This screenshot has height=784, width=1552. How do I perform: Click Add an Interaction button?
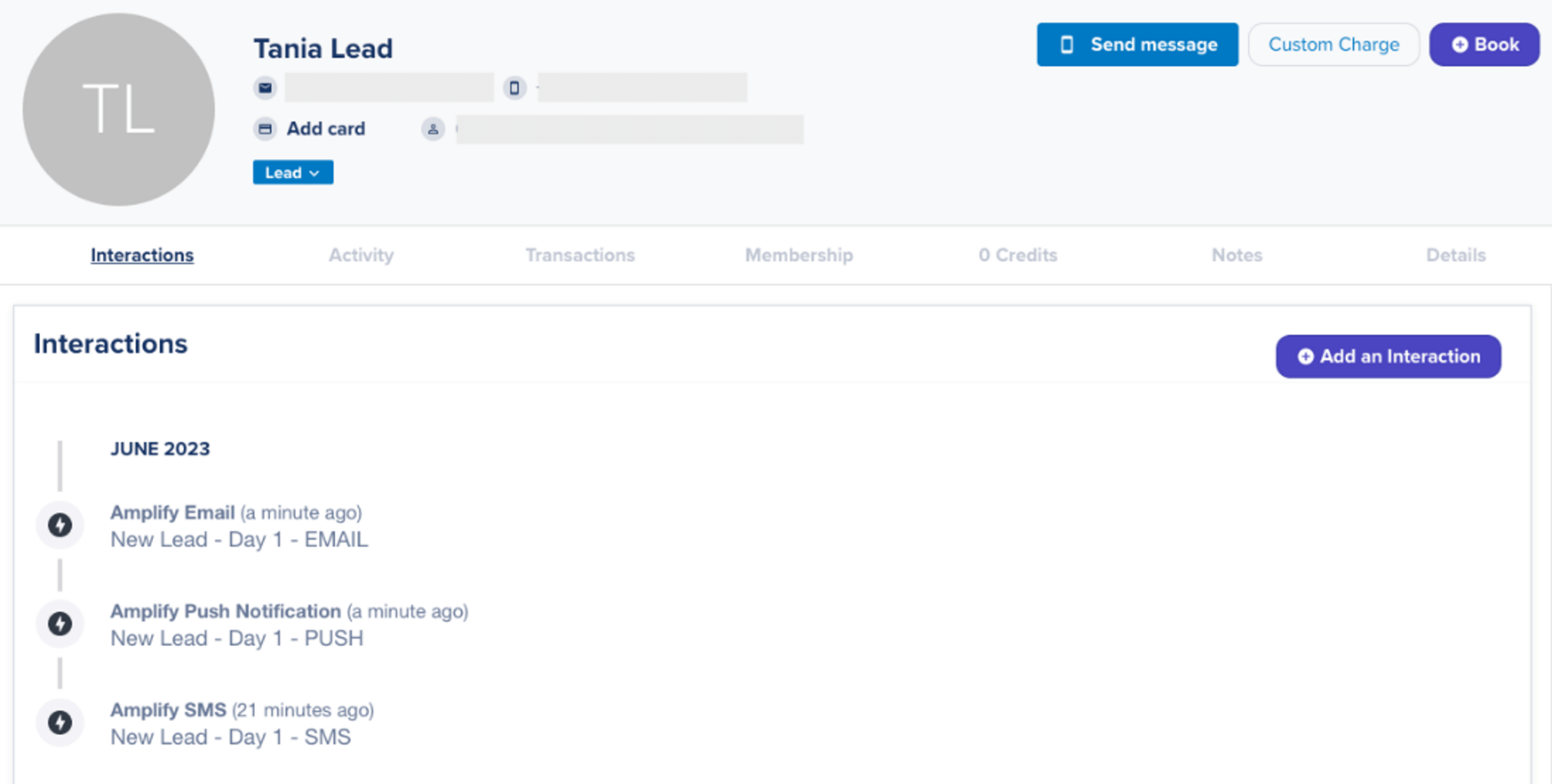1388,357
